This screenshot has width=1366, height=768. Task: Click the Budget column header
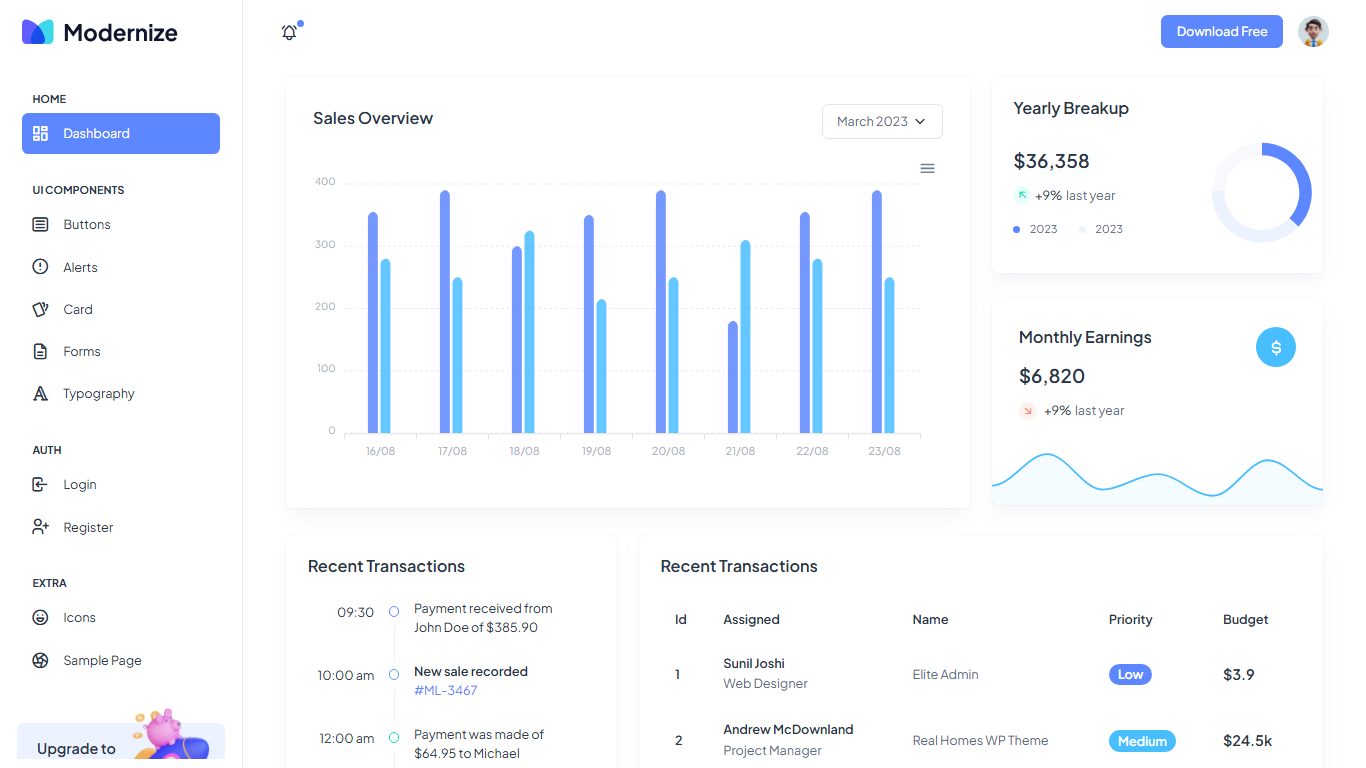(1245, 619)
